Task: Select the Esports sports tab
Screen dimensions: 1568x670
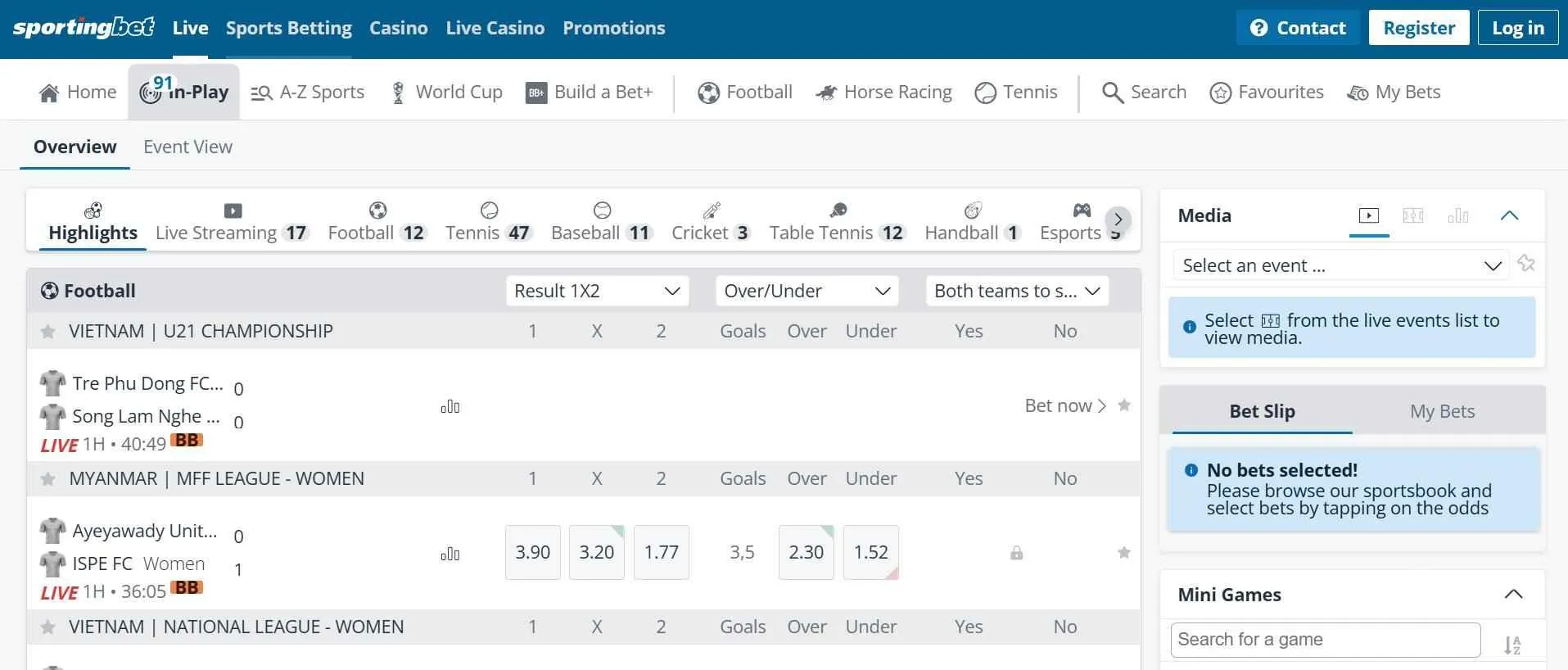Action: (1081, 222)
